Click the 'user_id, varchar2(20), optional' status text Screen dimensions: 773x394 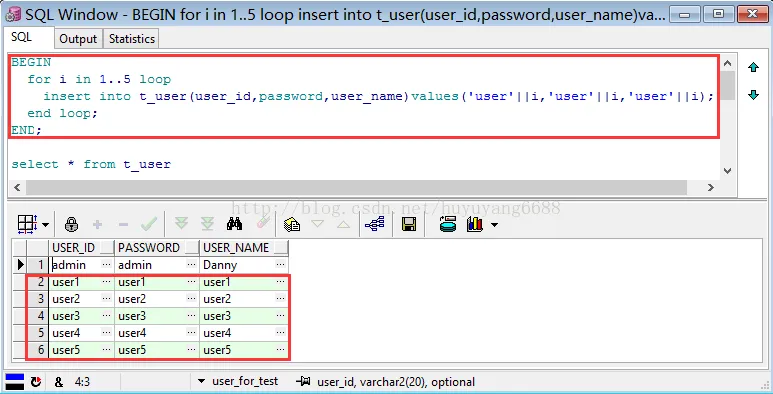(x=396, y=382)
